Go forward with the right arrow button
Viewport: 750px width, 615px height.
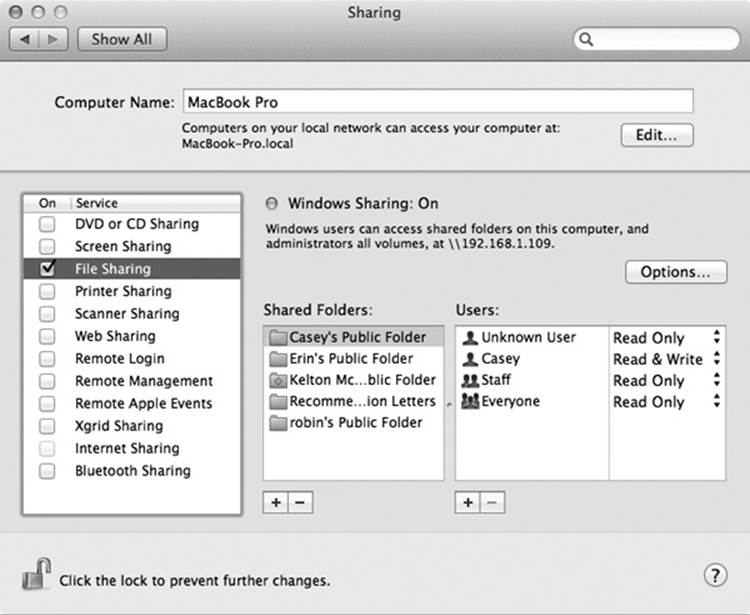53,39
